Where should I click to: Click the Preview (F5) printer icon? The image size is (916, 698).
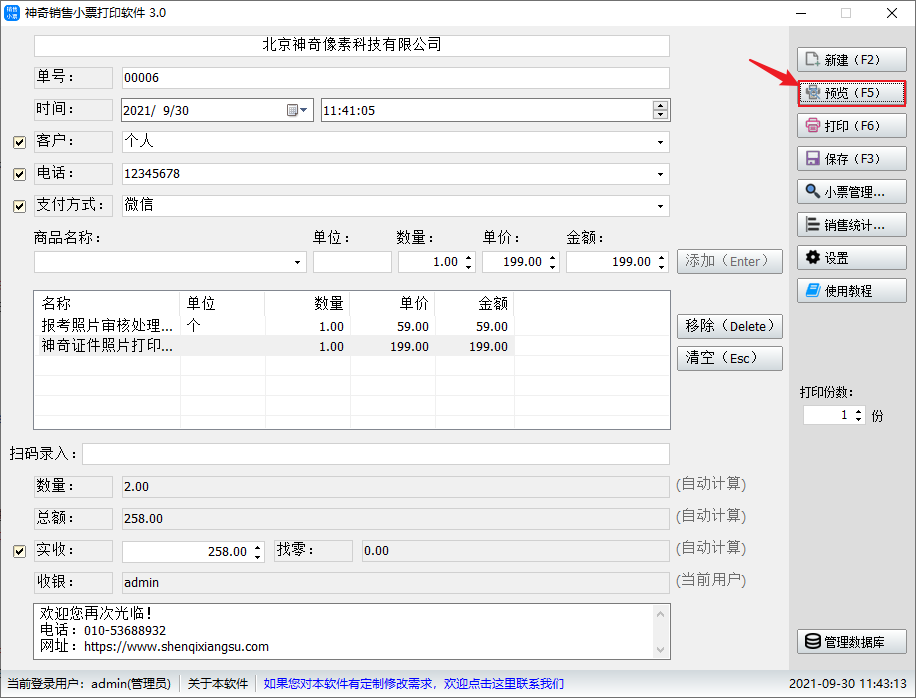coord(813,92)
